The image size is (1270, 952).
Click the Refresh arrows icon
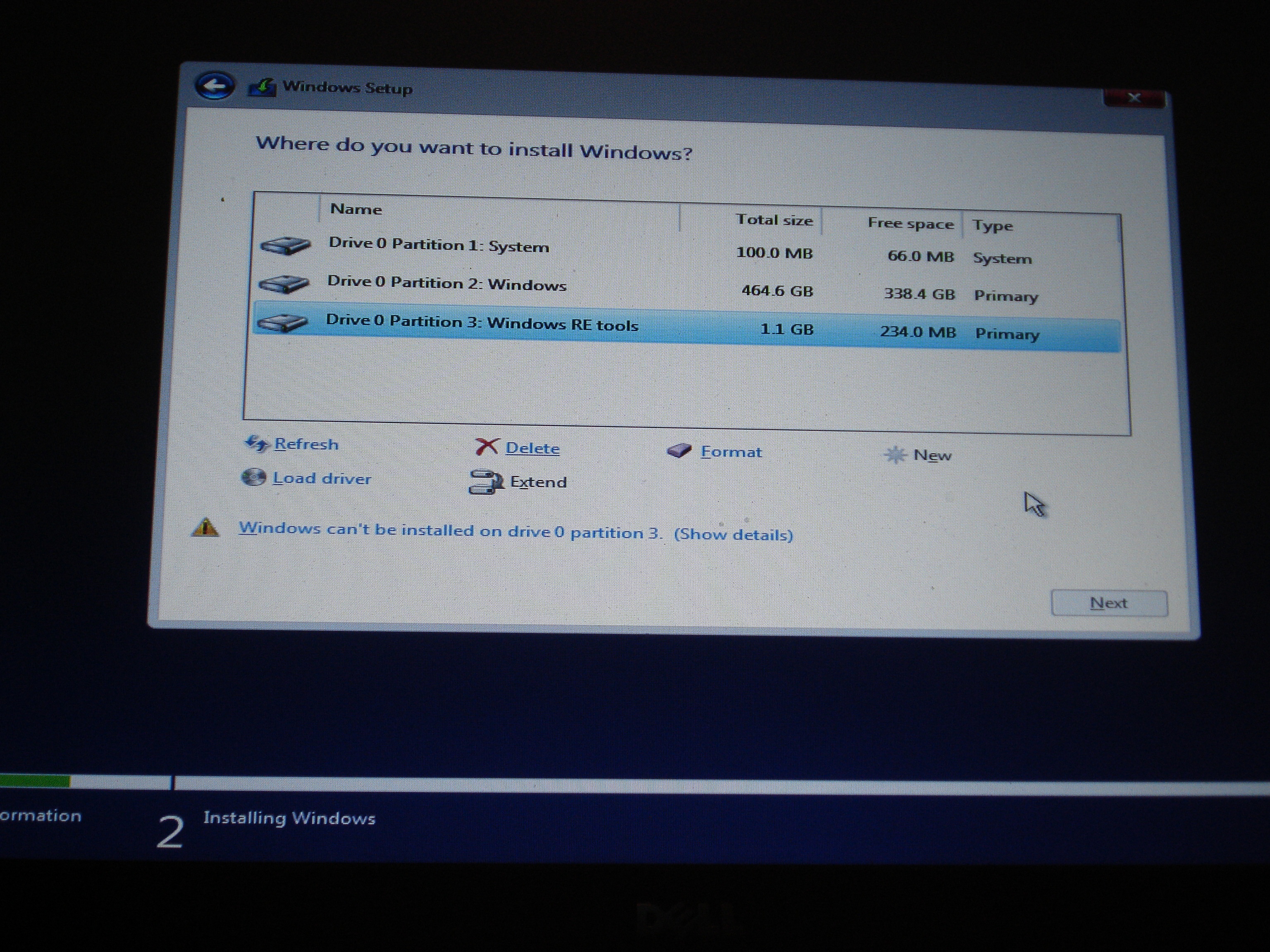(x=256, y=443)
